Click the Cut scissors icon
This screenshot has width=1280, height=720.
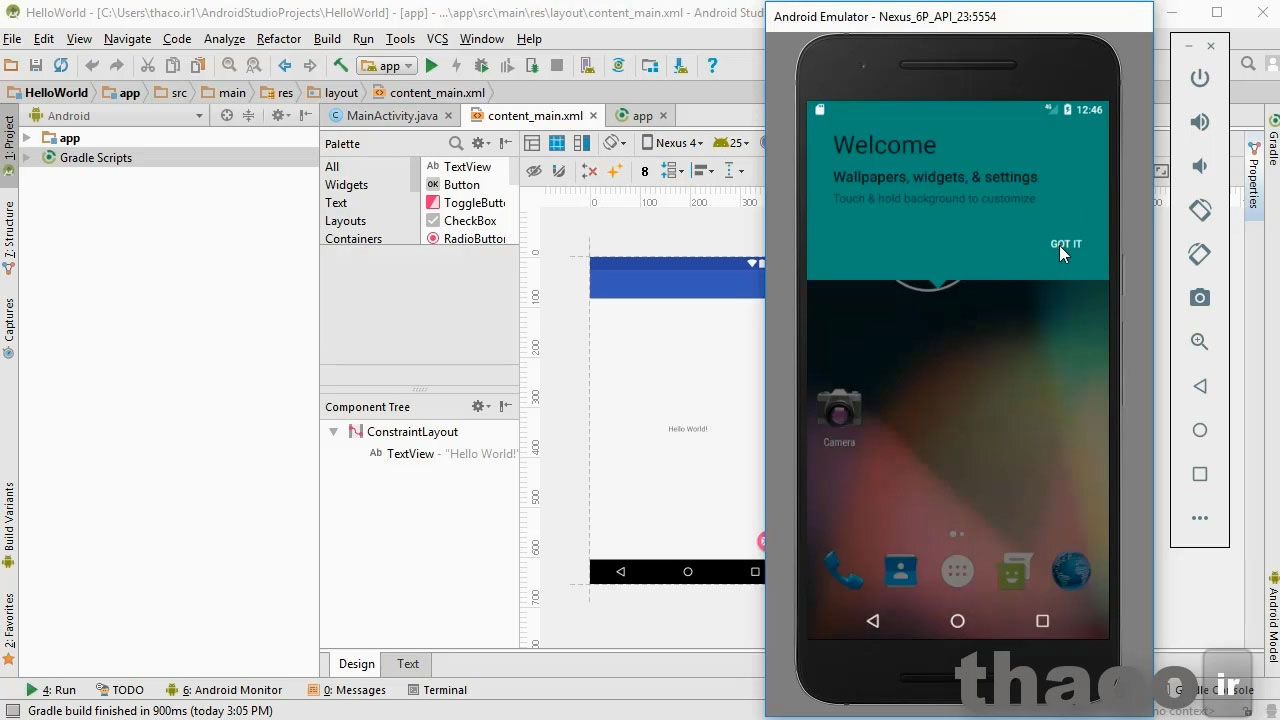148,65
